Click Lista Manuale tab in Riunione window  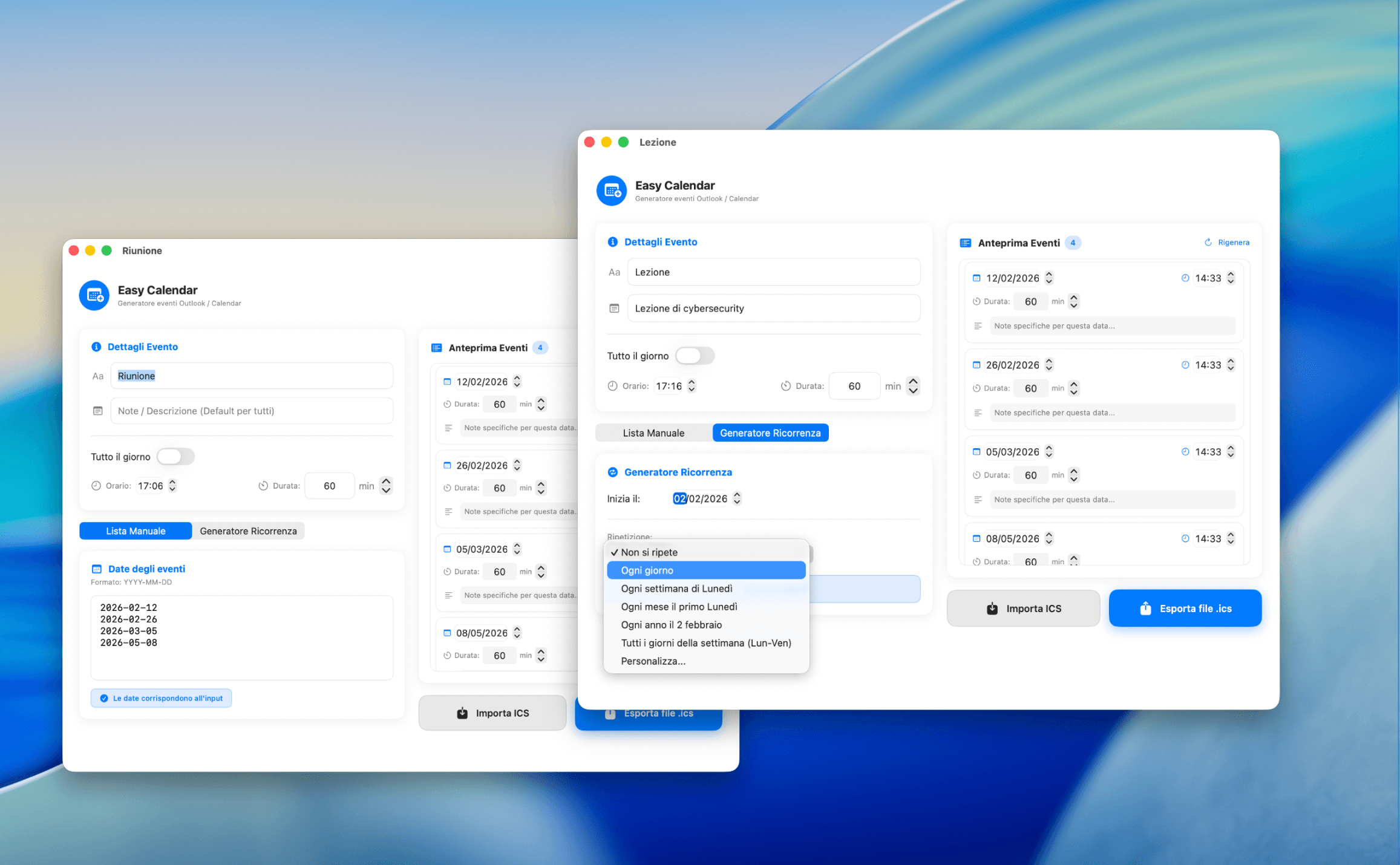136,531
